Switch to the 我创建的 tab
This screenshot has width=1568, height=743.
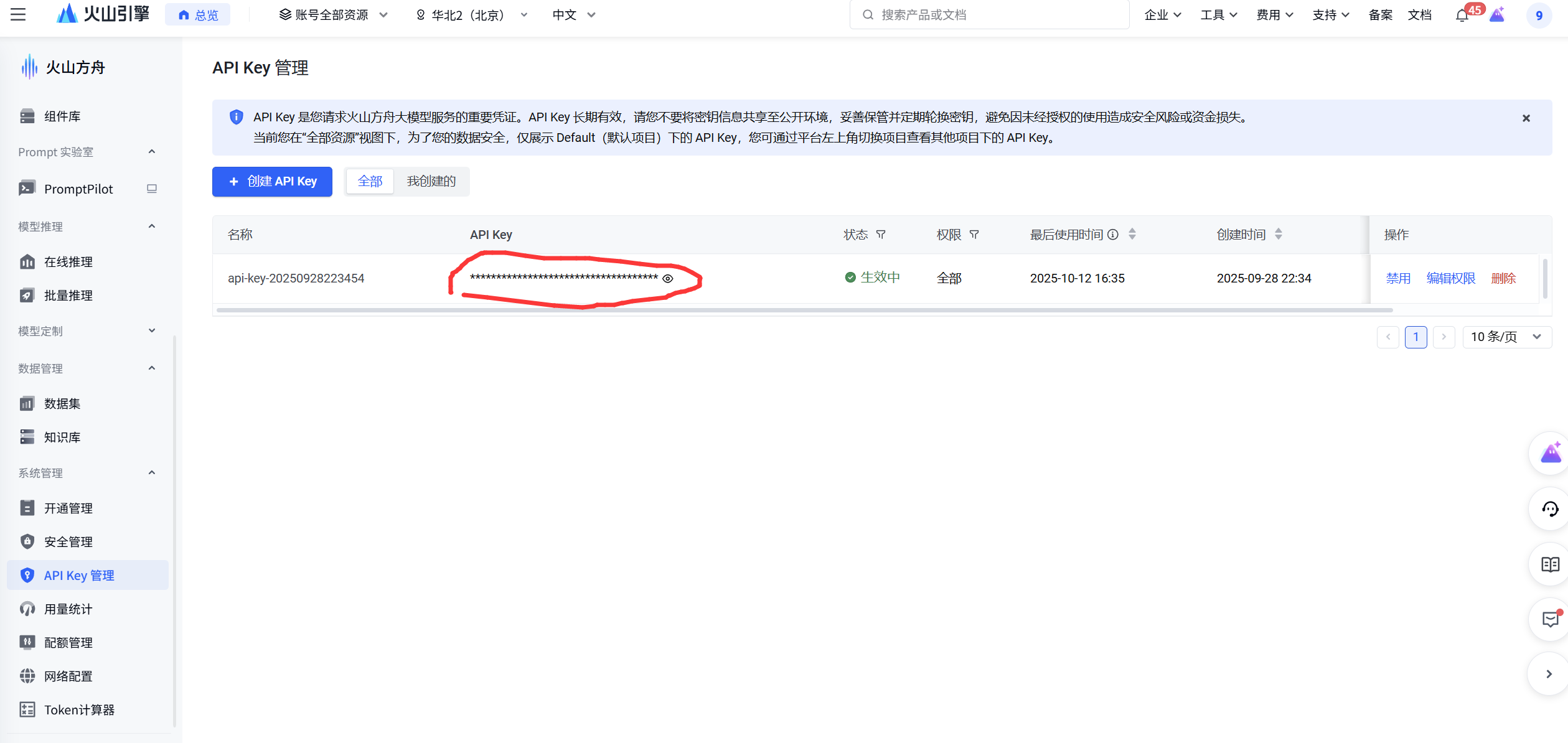(431, 181)
